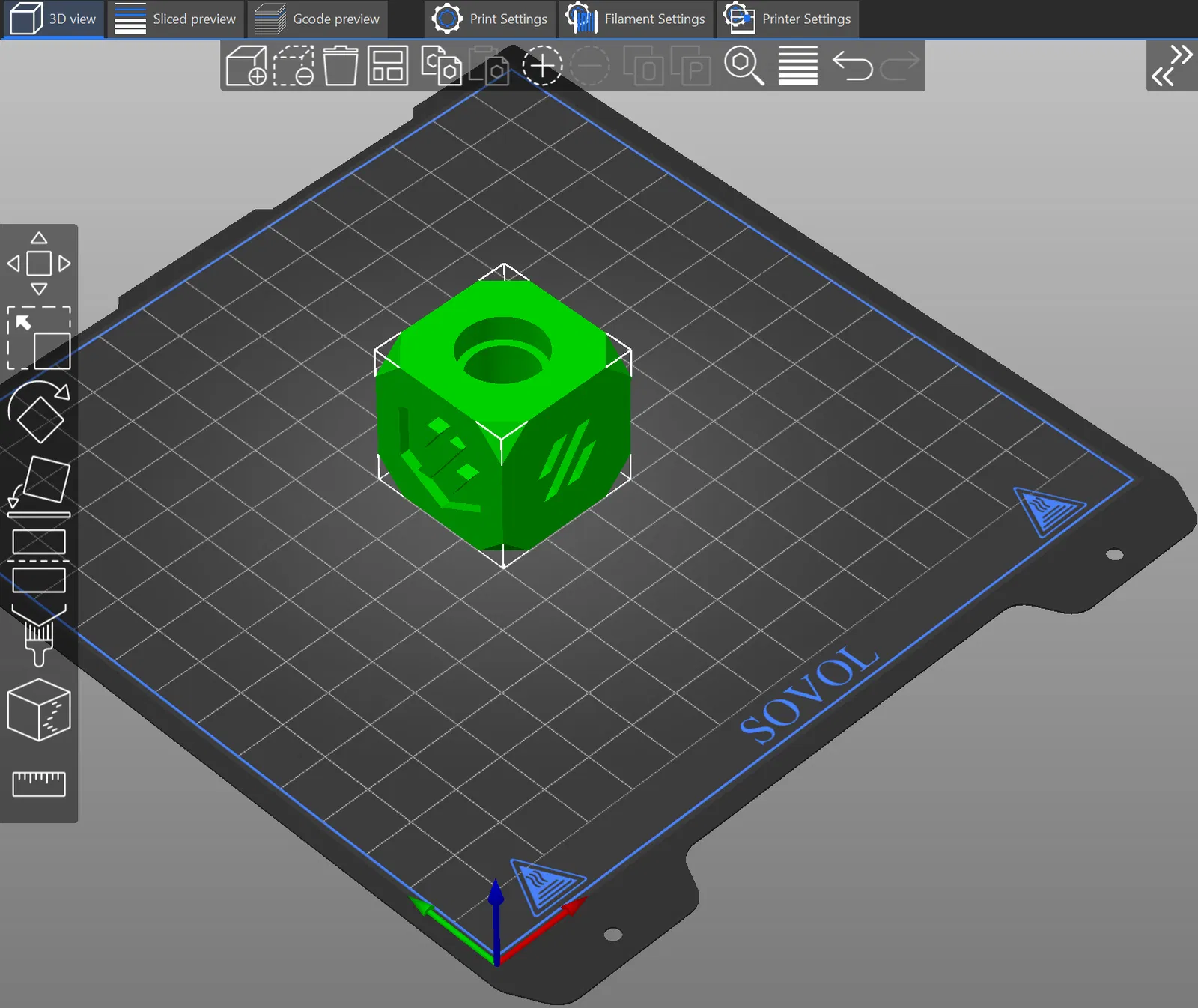Click the Split to objects icon
The image size is (1198, 1008).
click(x=643, y=66)
